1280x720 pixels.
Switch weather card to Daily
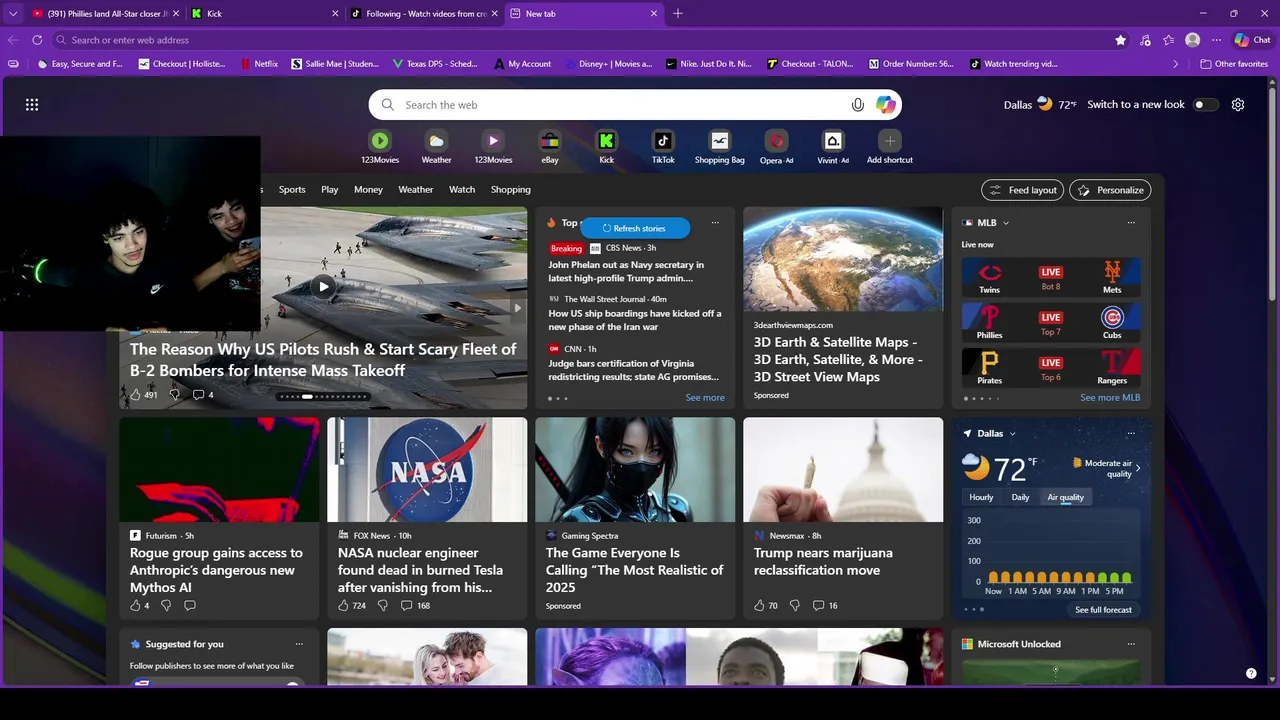tap(1020, 497)
